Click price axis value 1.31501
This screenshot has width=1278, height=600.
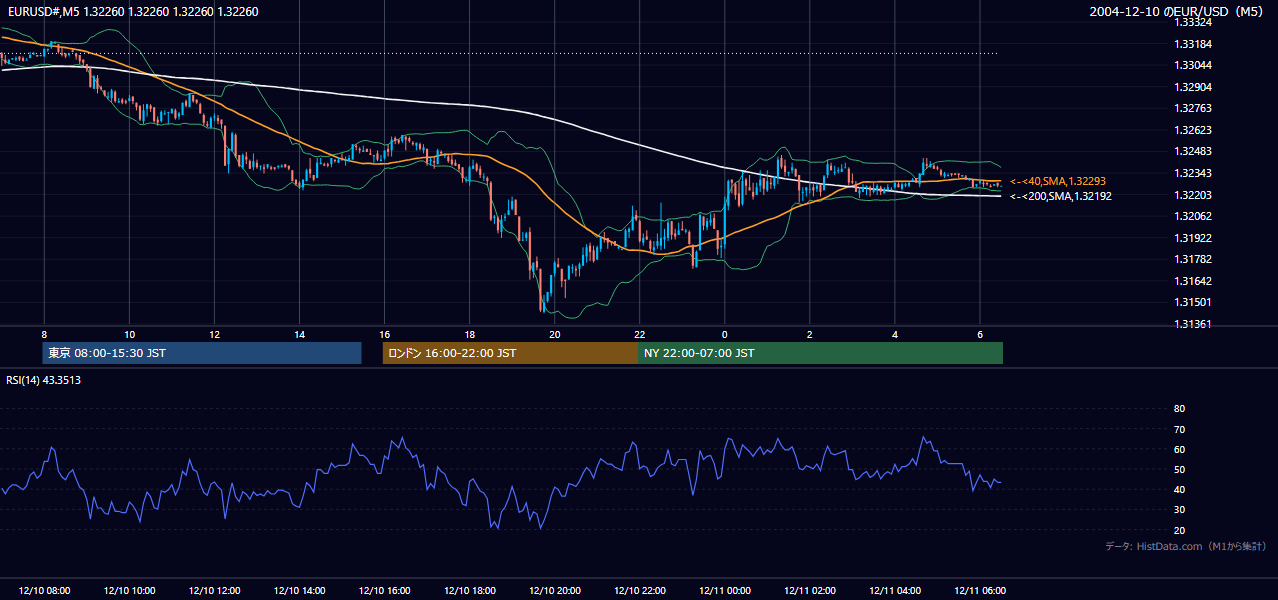pos(1195,302)
